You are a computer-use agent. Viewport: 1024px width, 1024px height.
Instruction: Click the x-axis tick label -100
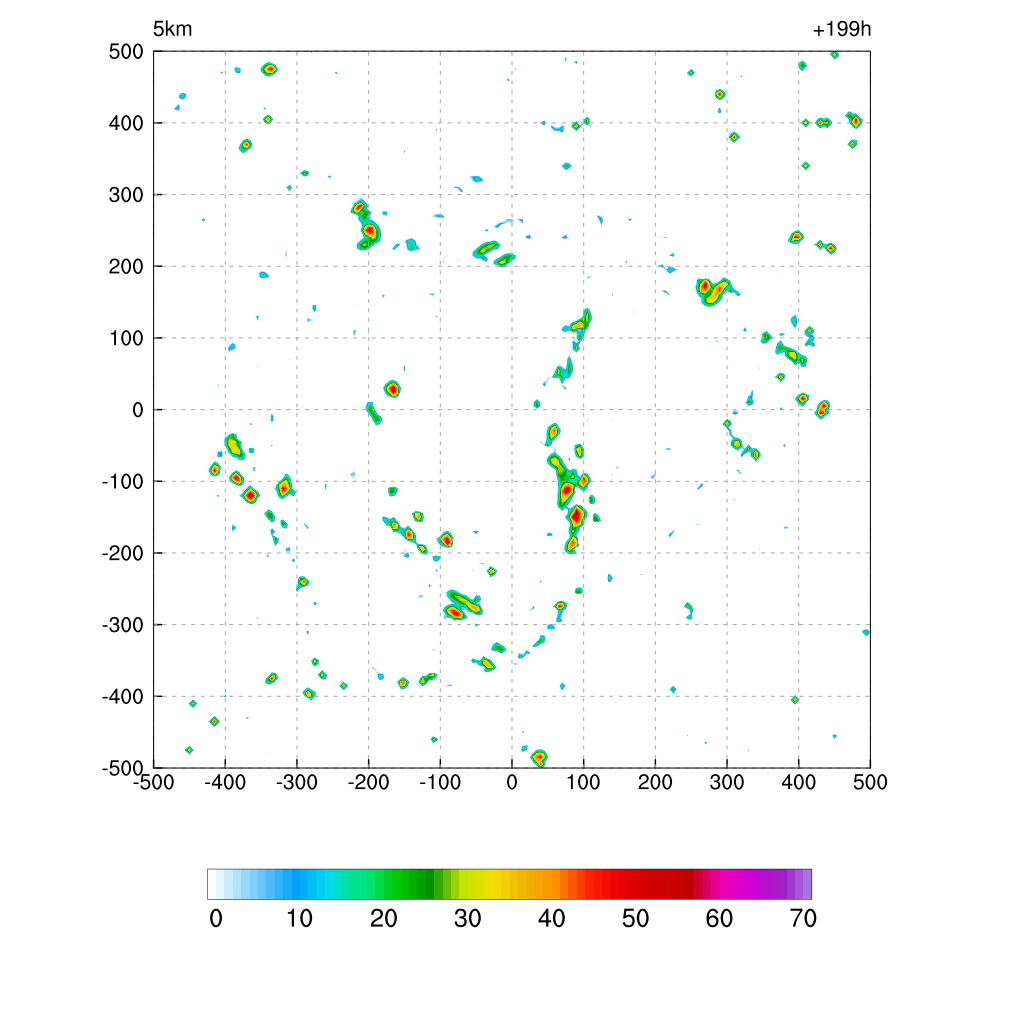coord(440,782)
